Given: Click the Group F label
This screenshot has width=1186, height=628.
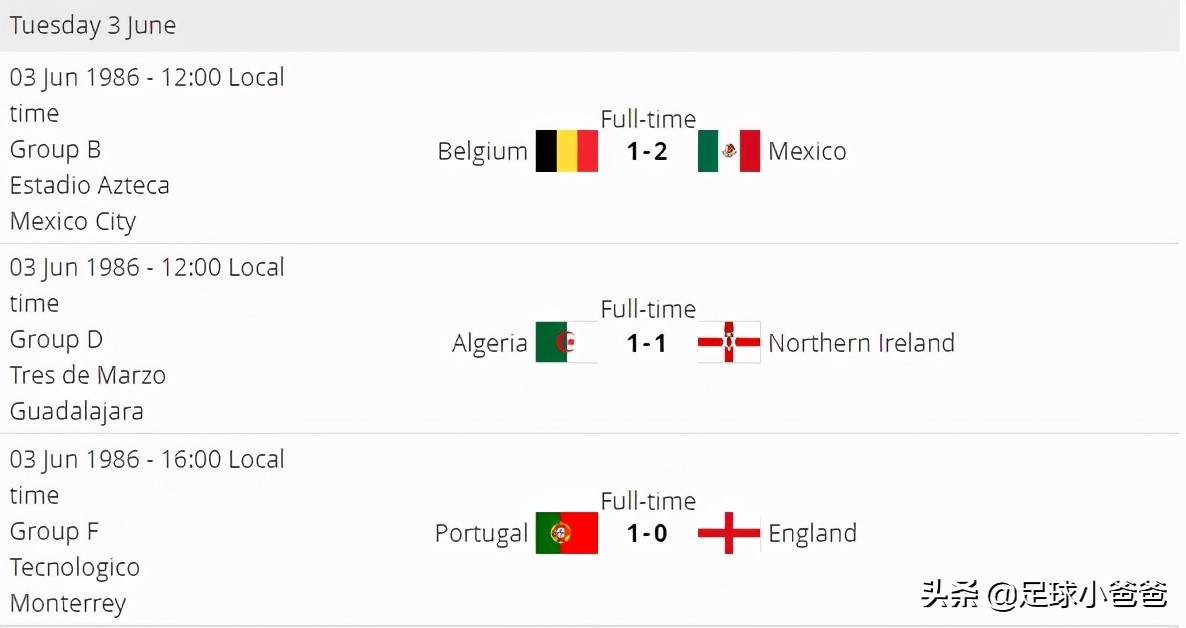Looking at the screenshot, I should 54,531.
